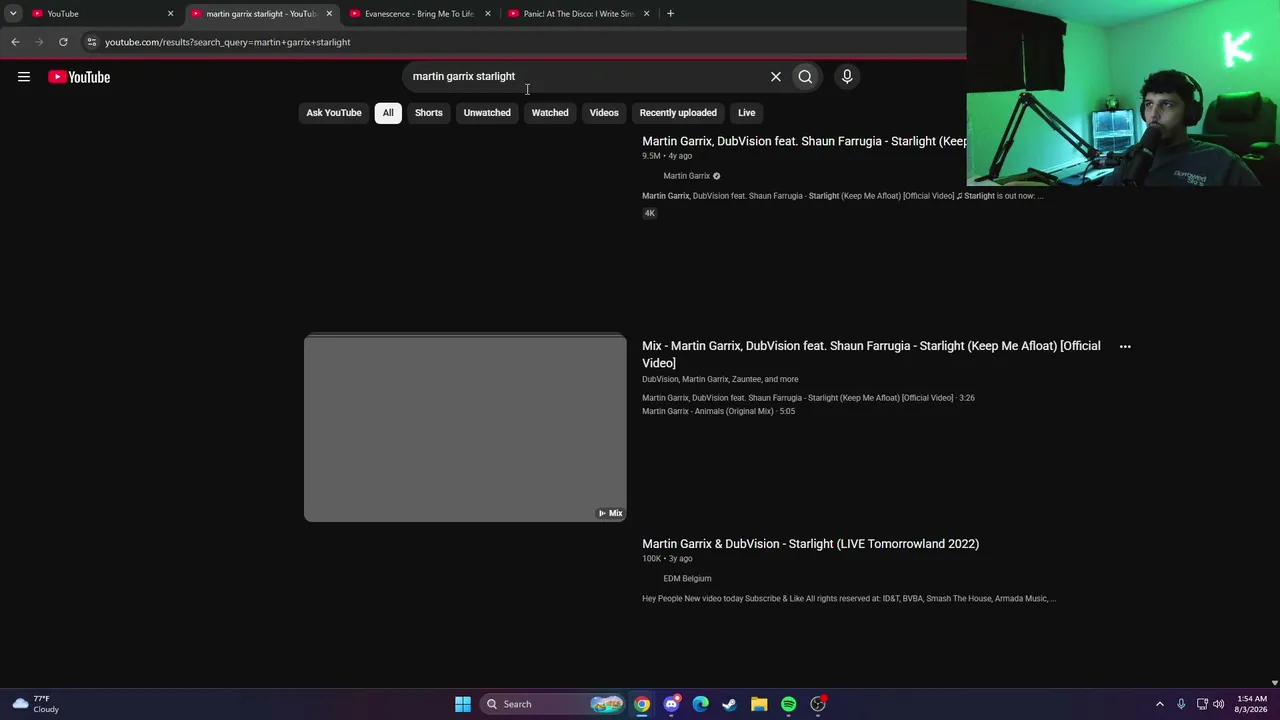Open the Starlight (LIVE Tomorrowland 2022) video title
This screenshot has width=1280, height=720.
[x=810, y=544]
